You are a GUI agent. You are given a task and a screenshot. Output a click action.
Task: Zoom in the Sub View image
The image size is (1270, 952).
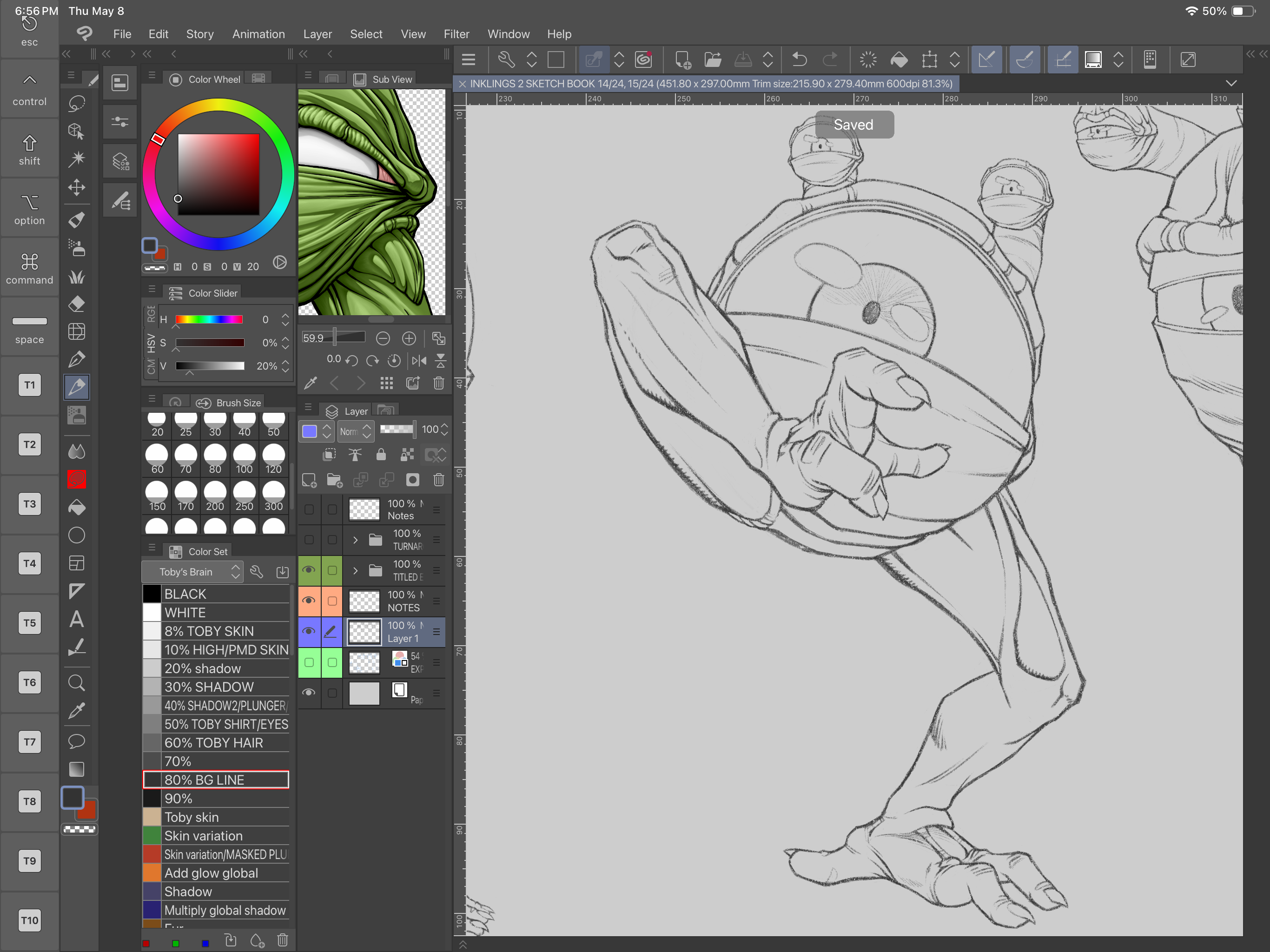[x=409, y=338]
